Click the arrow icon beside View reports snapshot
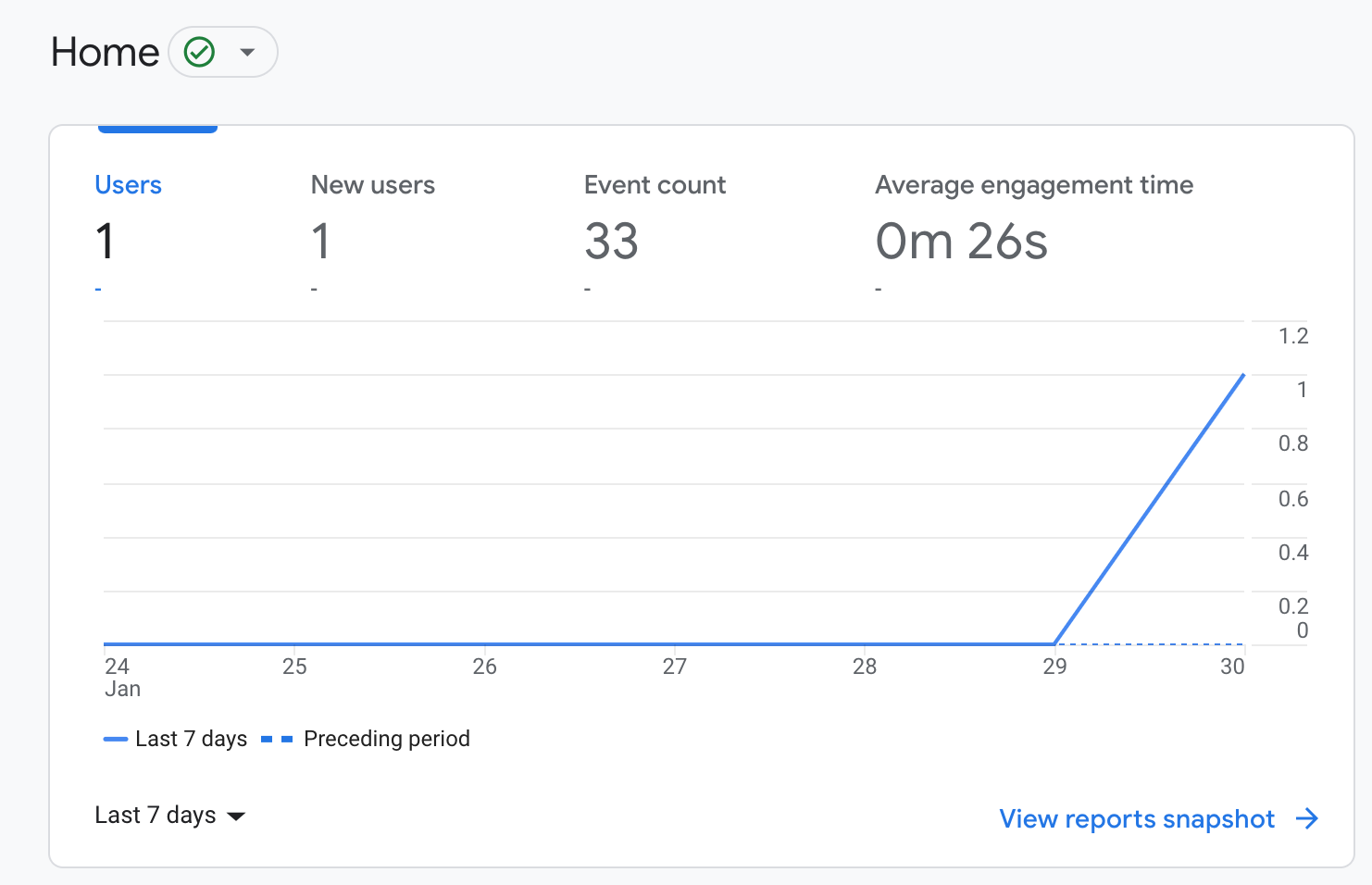 pyautogui.click(x=1307, y=818)
